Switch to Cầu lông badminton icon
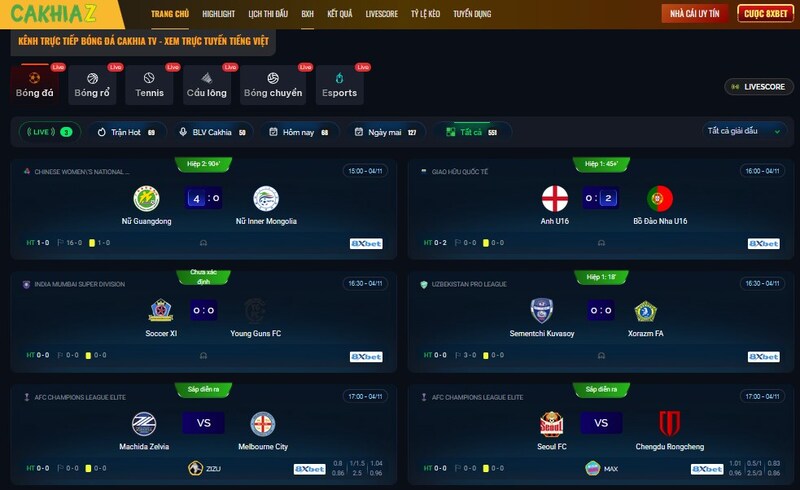Screen dimensions: 800x490 206,78
